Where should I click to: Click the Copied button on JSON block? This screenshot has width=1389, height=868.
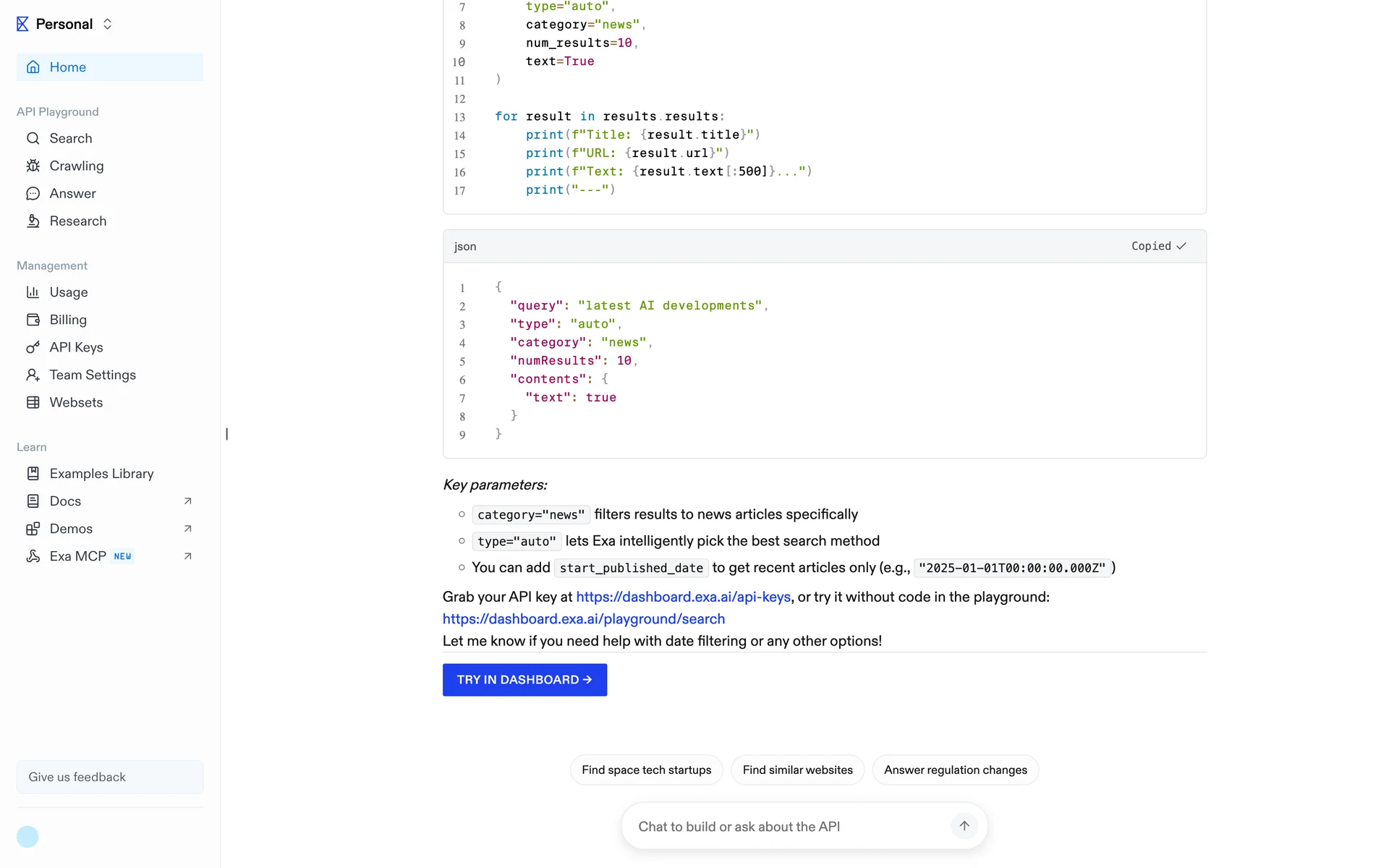point(1158,246)
